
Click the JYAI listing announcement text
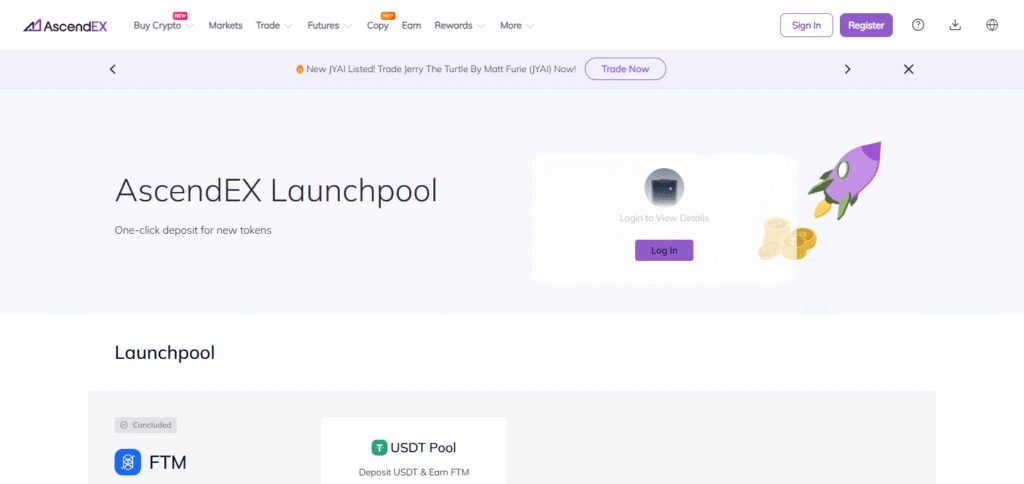pyautogui.click(x=436, y=69)
